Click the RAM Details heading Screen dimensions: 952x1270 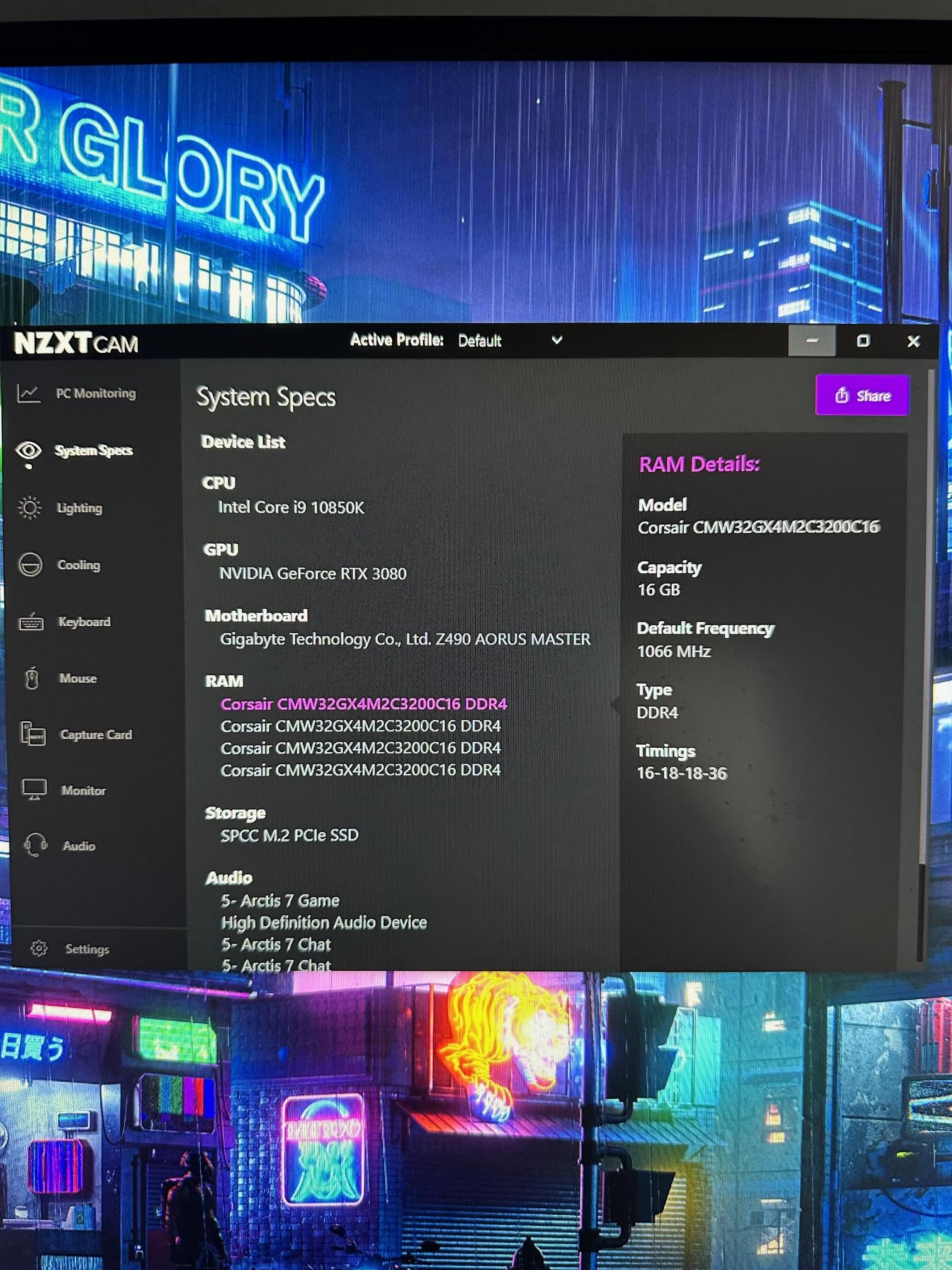click(x=700, y=464)
